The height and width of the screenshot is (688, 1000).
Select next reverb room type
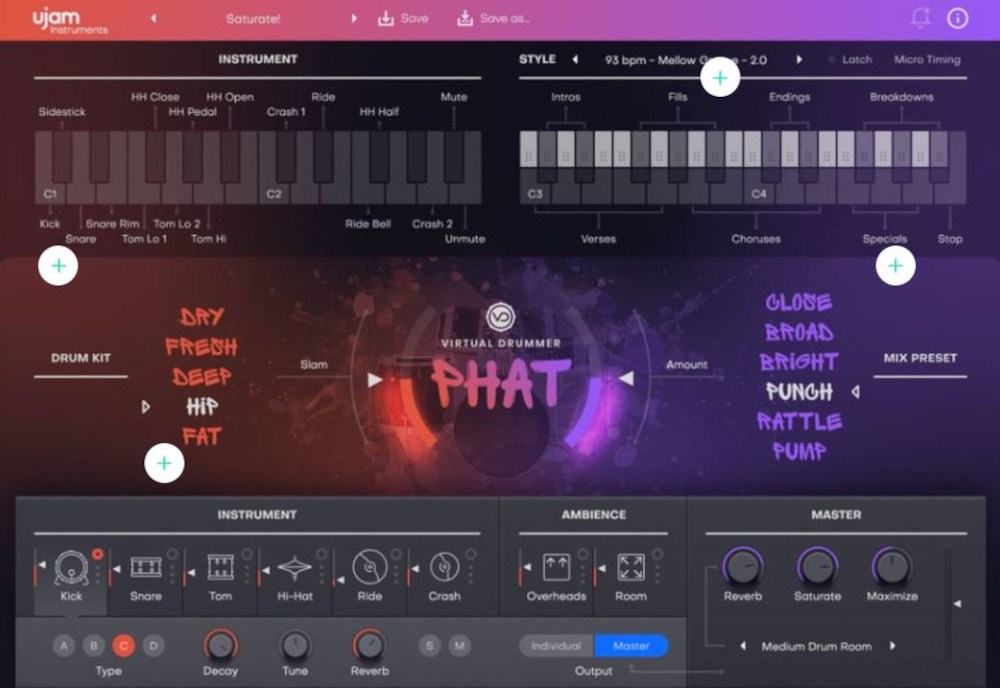(x=892, y=646)
